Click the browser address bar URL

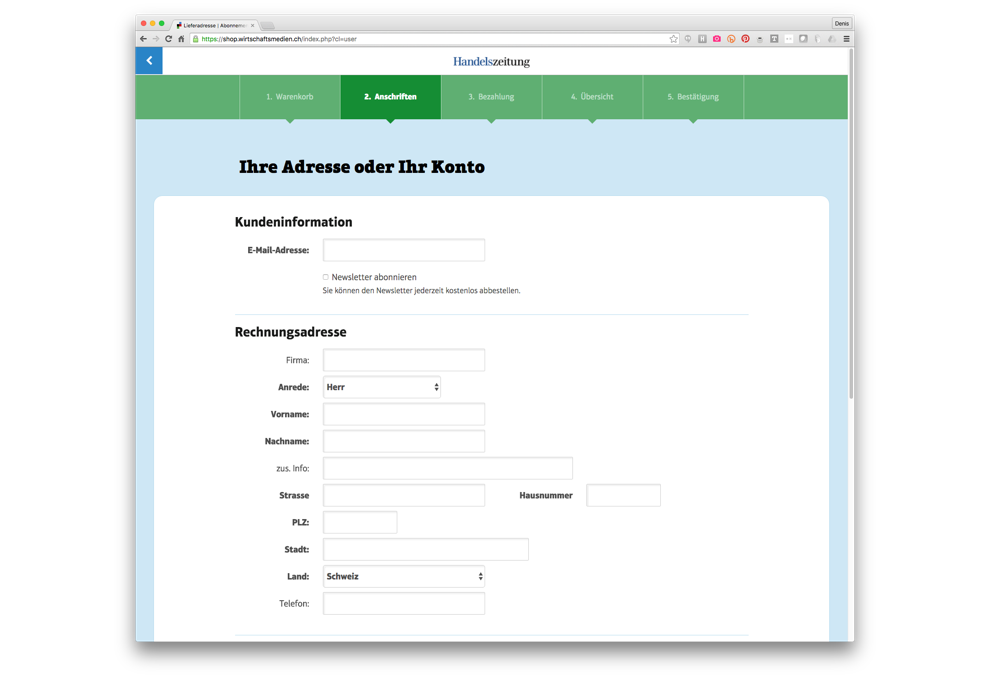(x=279, y=39)
